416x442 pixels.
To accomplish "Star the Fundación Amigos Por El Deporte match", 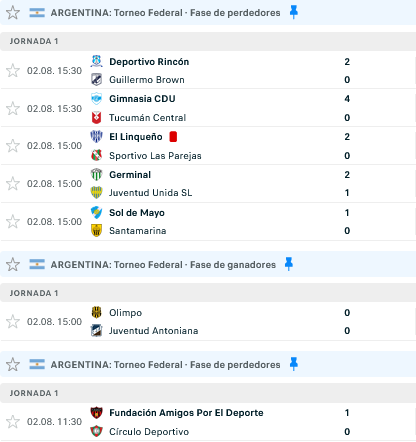I will pos(13,422).
